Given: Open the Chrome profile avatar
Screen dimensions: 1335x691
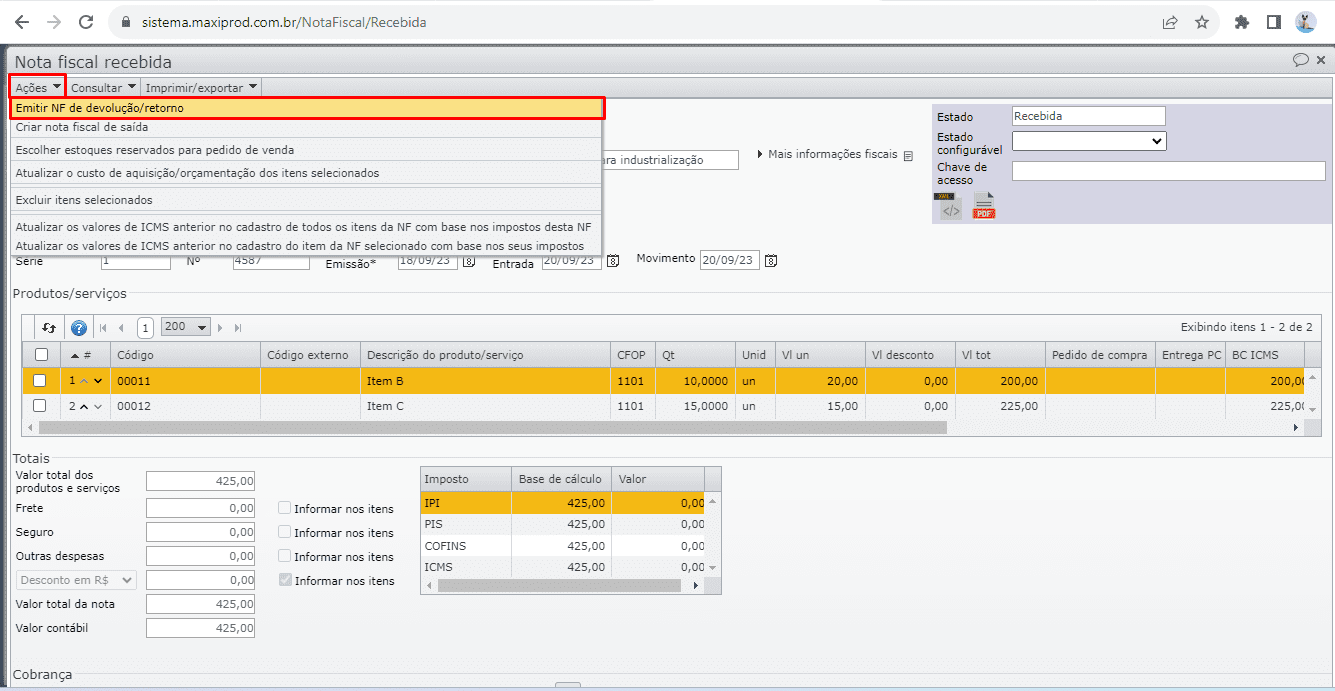Looking at the screenshot, I should pos(1305,22).
